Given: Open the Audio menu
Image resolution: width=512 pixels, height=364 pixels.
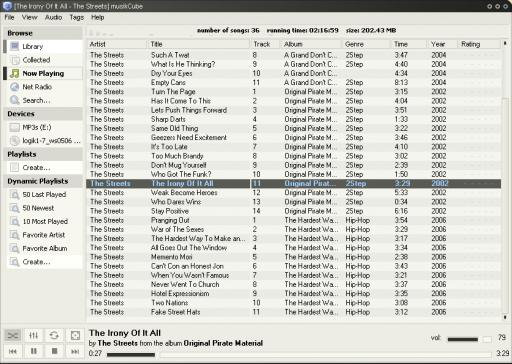Looking at the screenshot, I should point(53,17).
